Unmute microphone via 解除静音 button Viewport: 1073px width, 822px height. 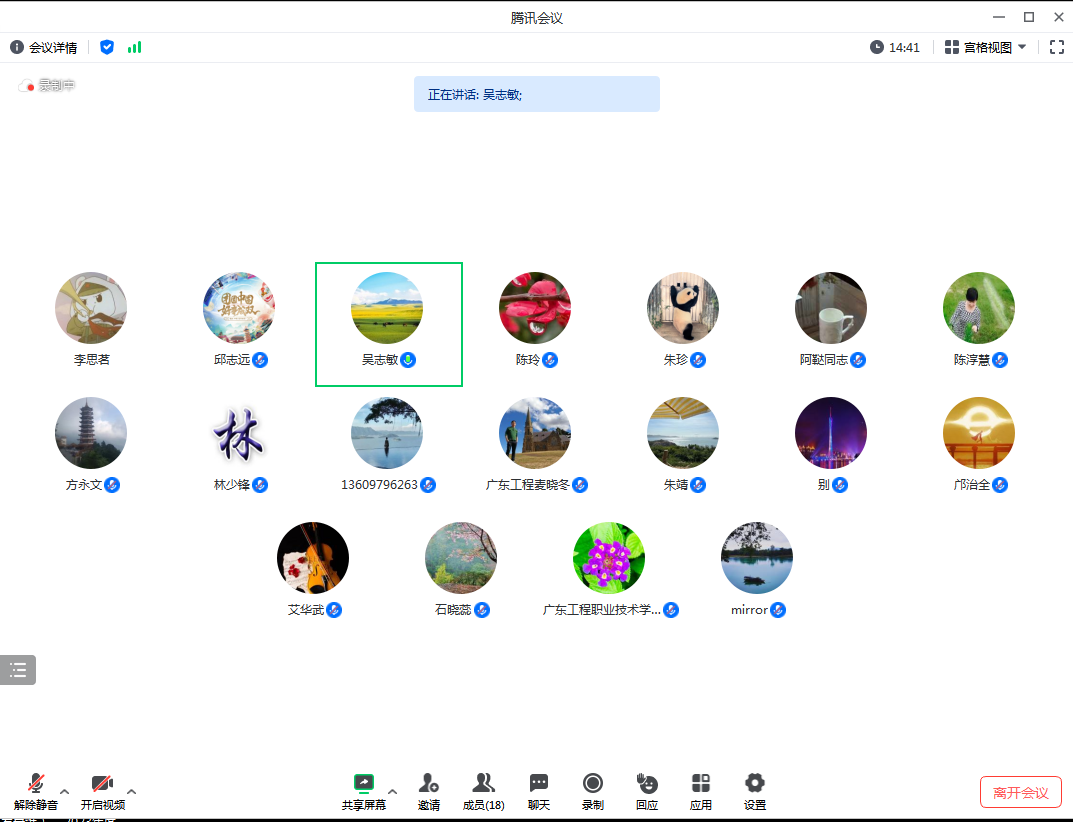click(x=36, y=783)
